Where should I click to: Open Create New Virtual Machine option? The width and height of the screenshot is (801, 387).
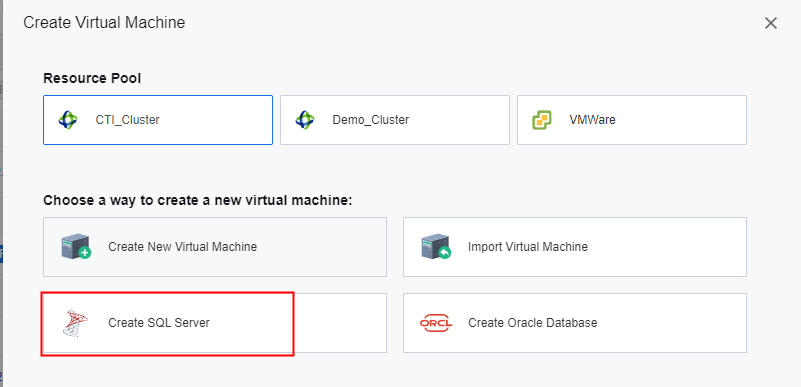point(215,247)
